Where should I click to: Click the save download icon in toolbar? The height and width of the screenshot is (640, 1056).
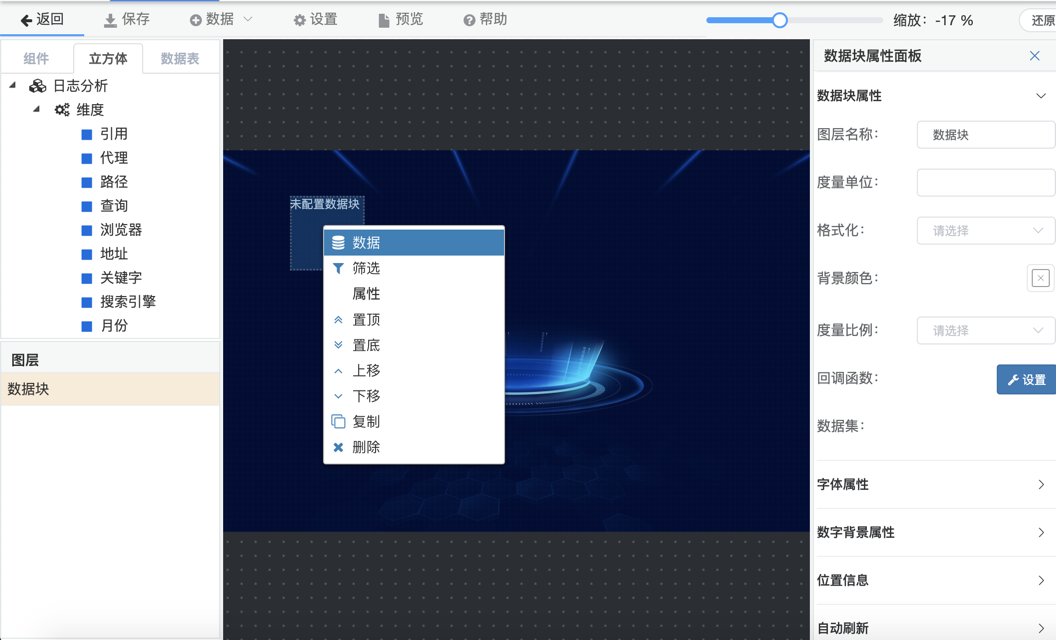(110, 20)
